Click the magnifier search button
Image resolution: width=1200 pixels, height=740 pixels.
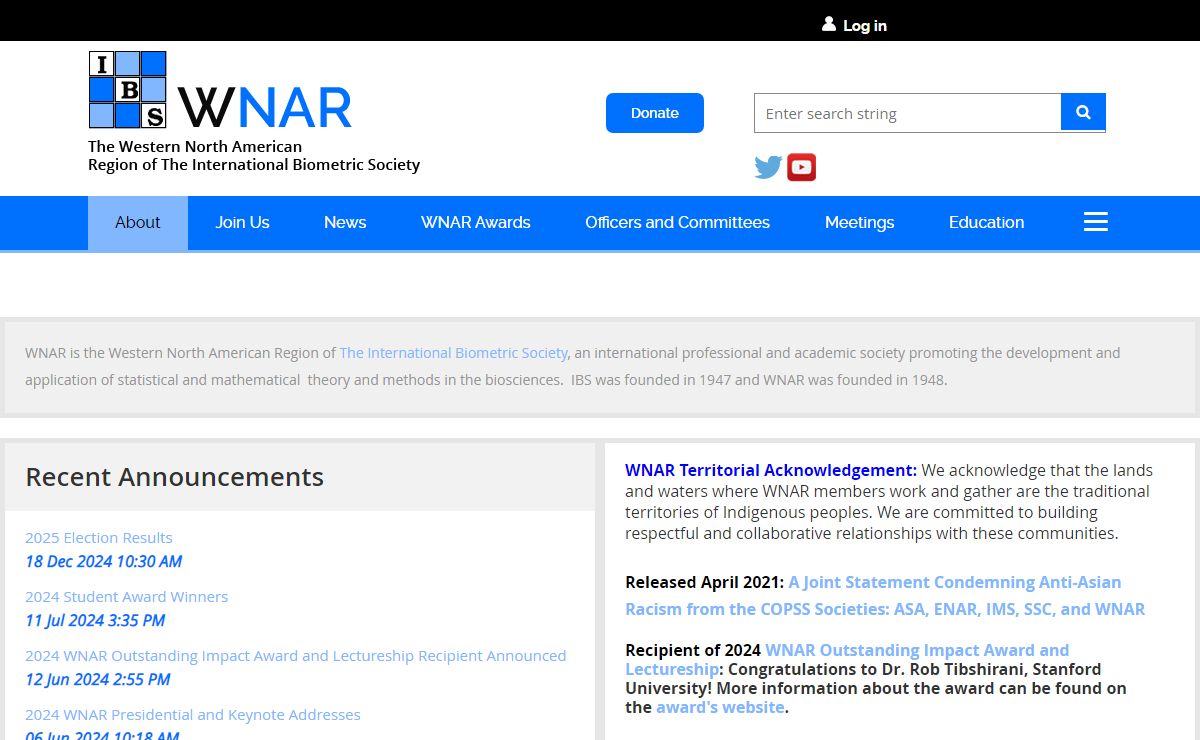point(1083,113)
